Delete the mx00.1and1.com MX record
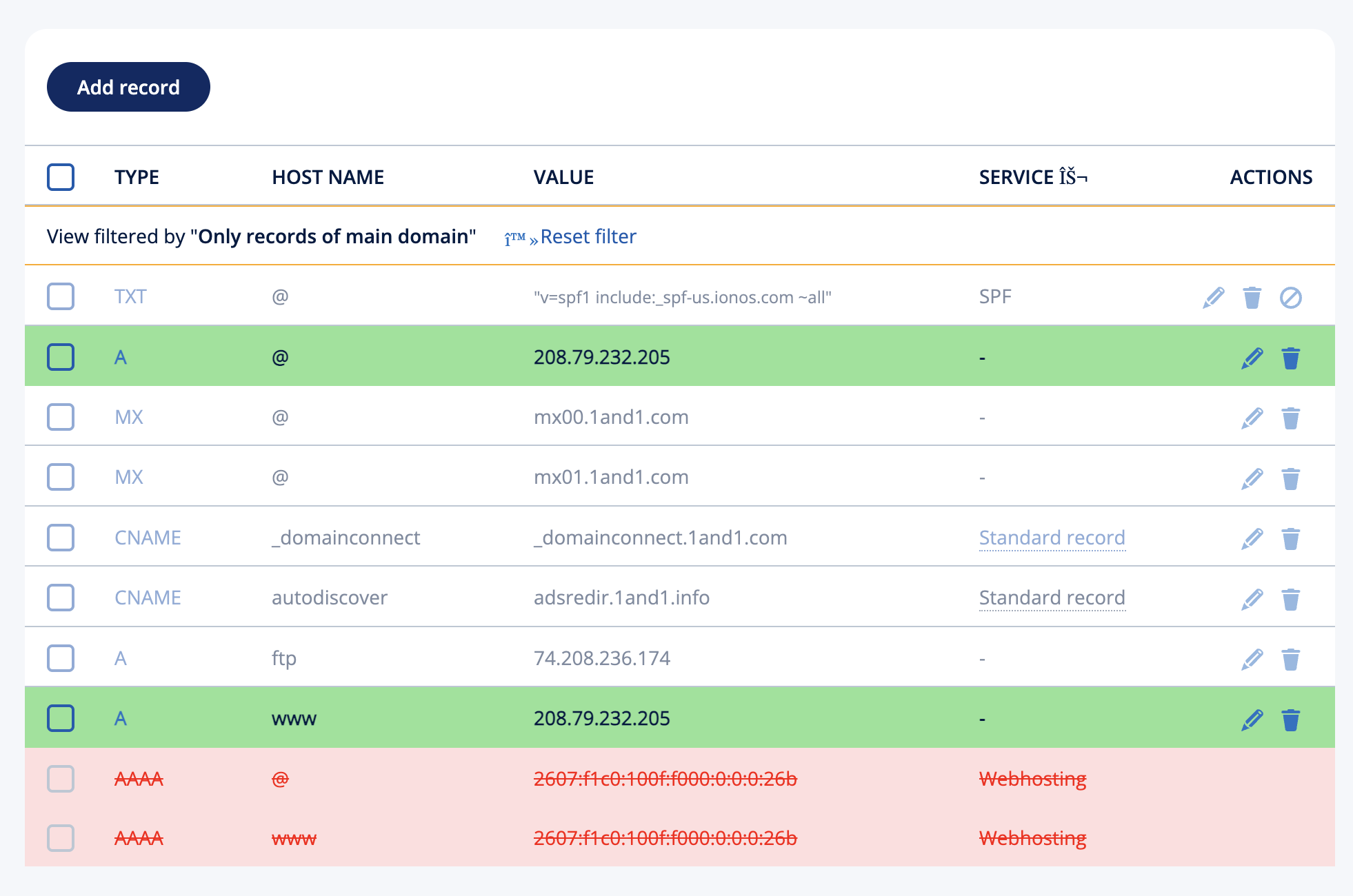1353x896 pixels. click(1290, 418)
